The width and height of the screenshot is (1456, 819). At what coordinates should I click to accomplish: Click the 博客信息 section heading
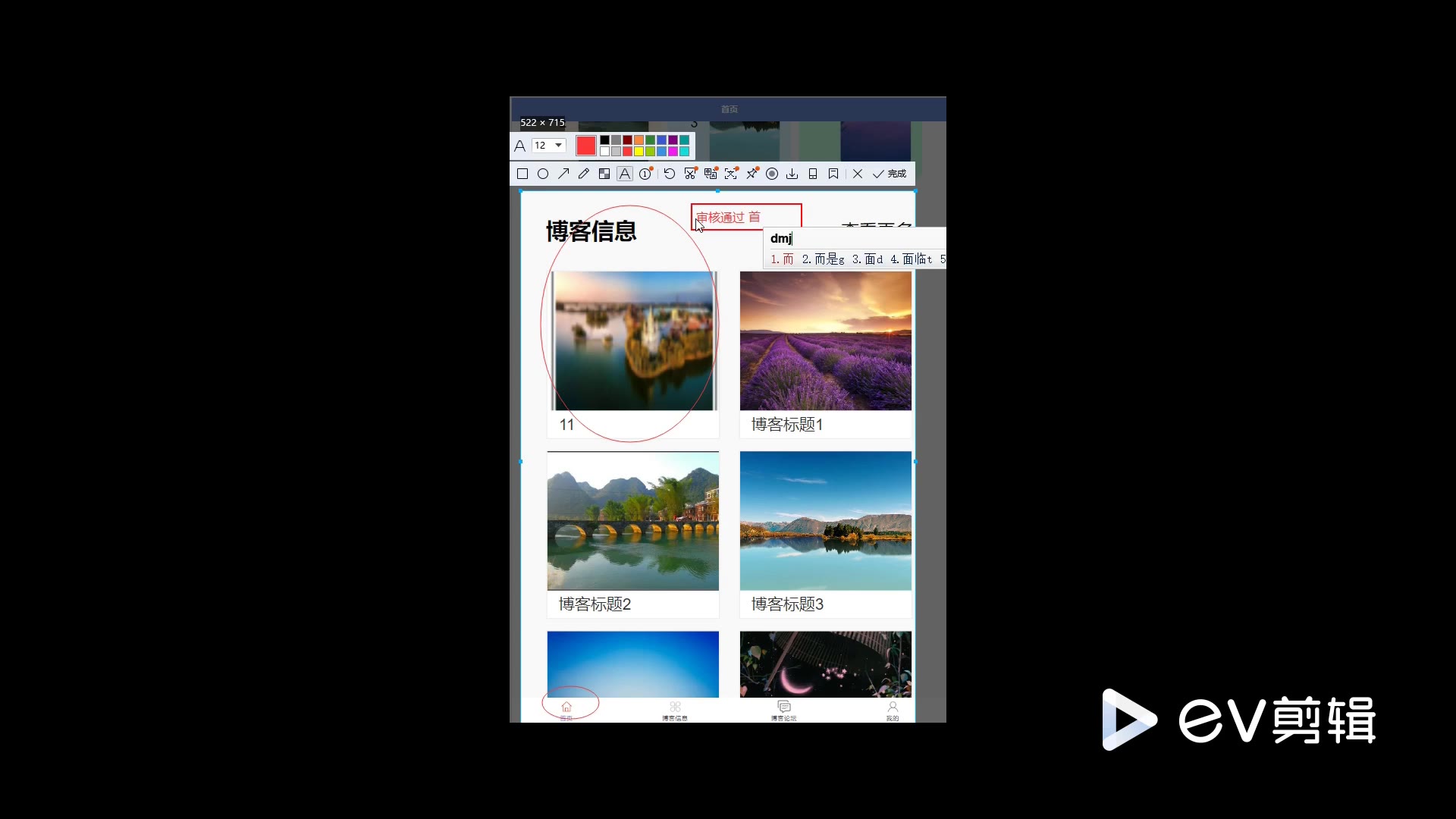pos(591,231)
